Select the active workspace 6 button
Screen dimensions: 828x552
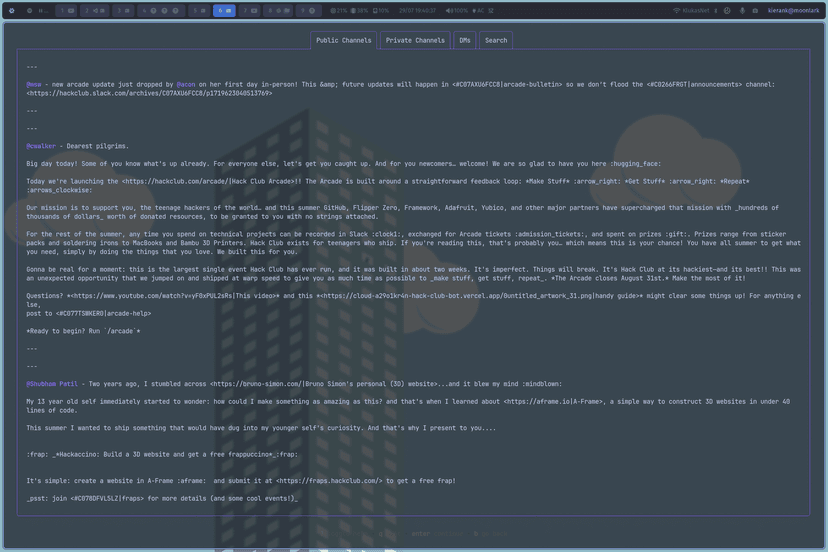[224, 11]
